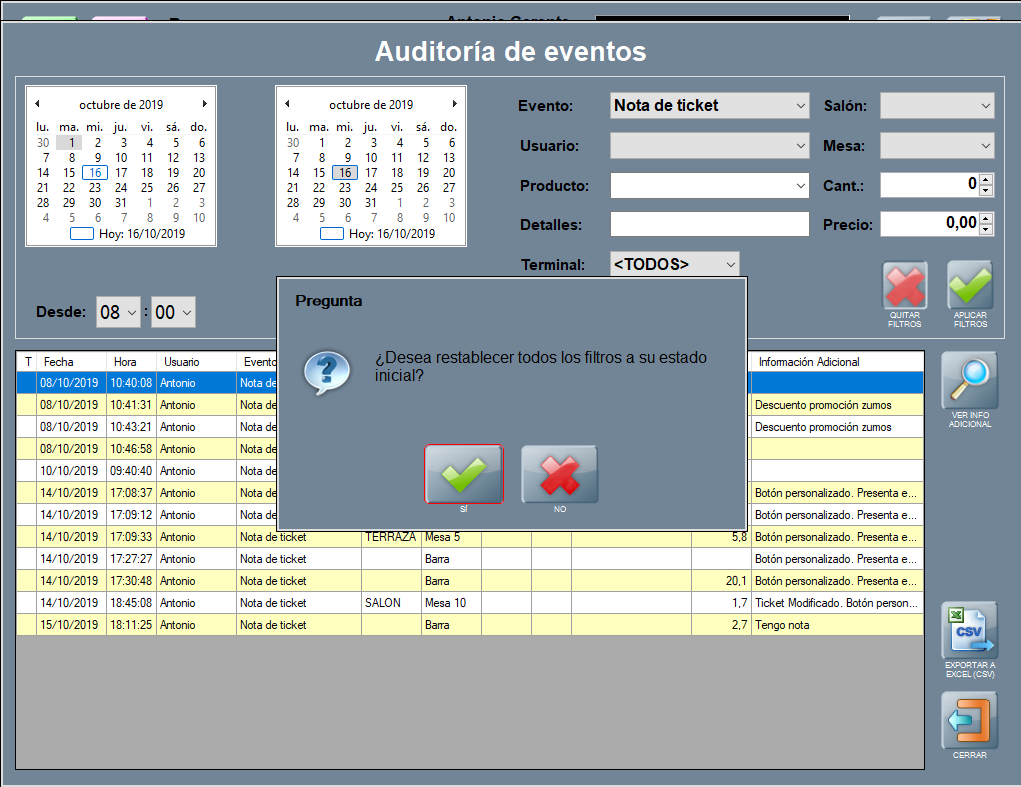1021x787 pixels.
Task: Go to previous month in left calendar
Action: (37, 104)
